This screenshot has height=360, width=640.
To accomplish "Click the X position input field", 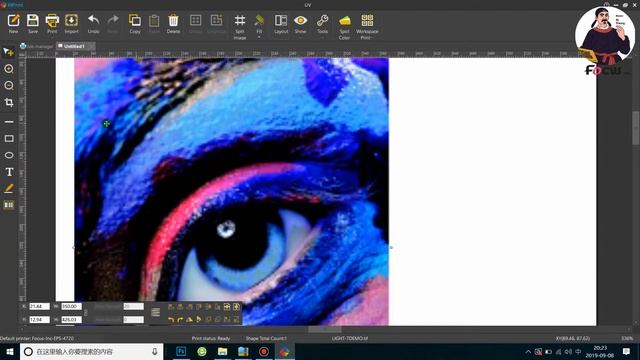I will pyautogui.click(x=39, y=306).
